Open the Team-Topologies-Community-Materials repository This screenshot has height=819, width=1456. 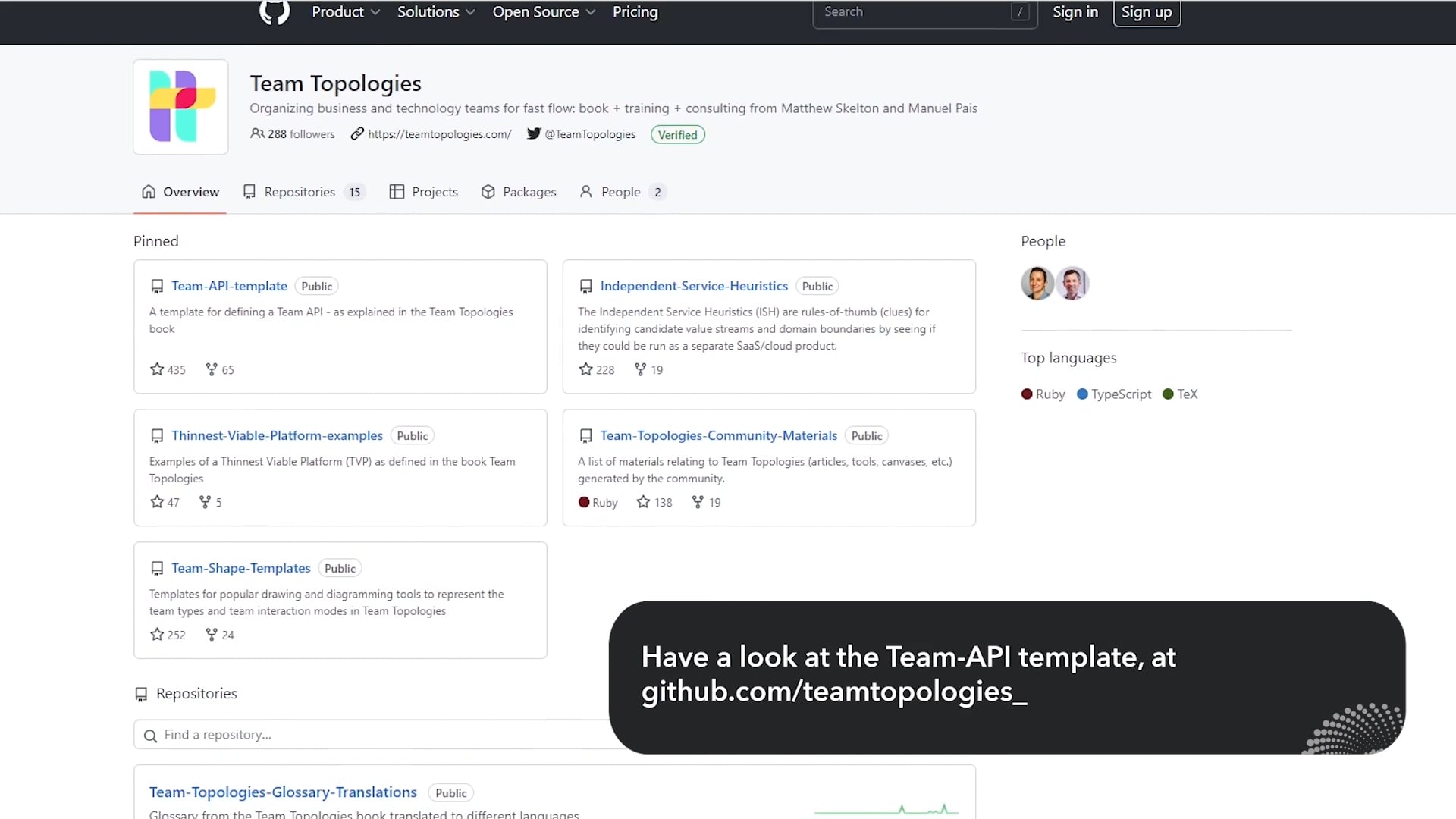point(719,435)
